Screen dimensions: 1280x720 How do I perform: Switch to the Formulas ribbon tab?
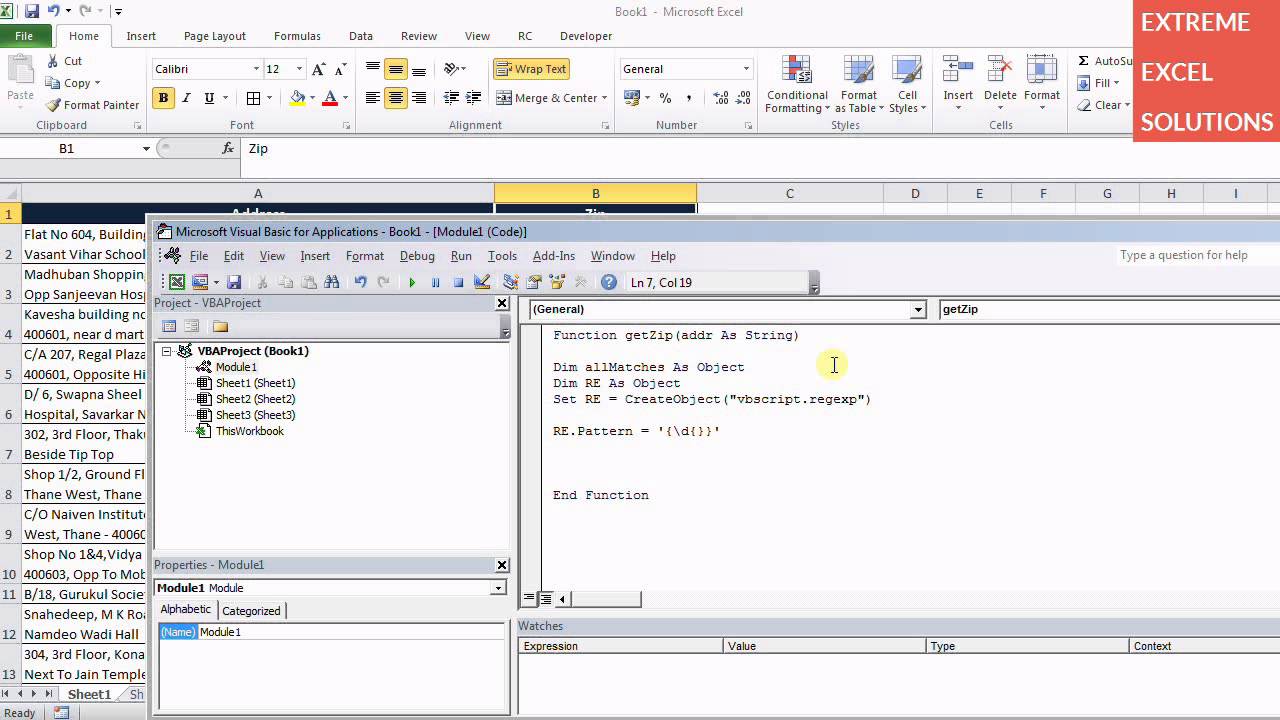click(x=297, y=36)
